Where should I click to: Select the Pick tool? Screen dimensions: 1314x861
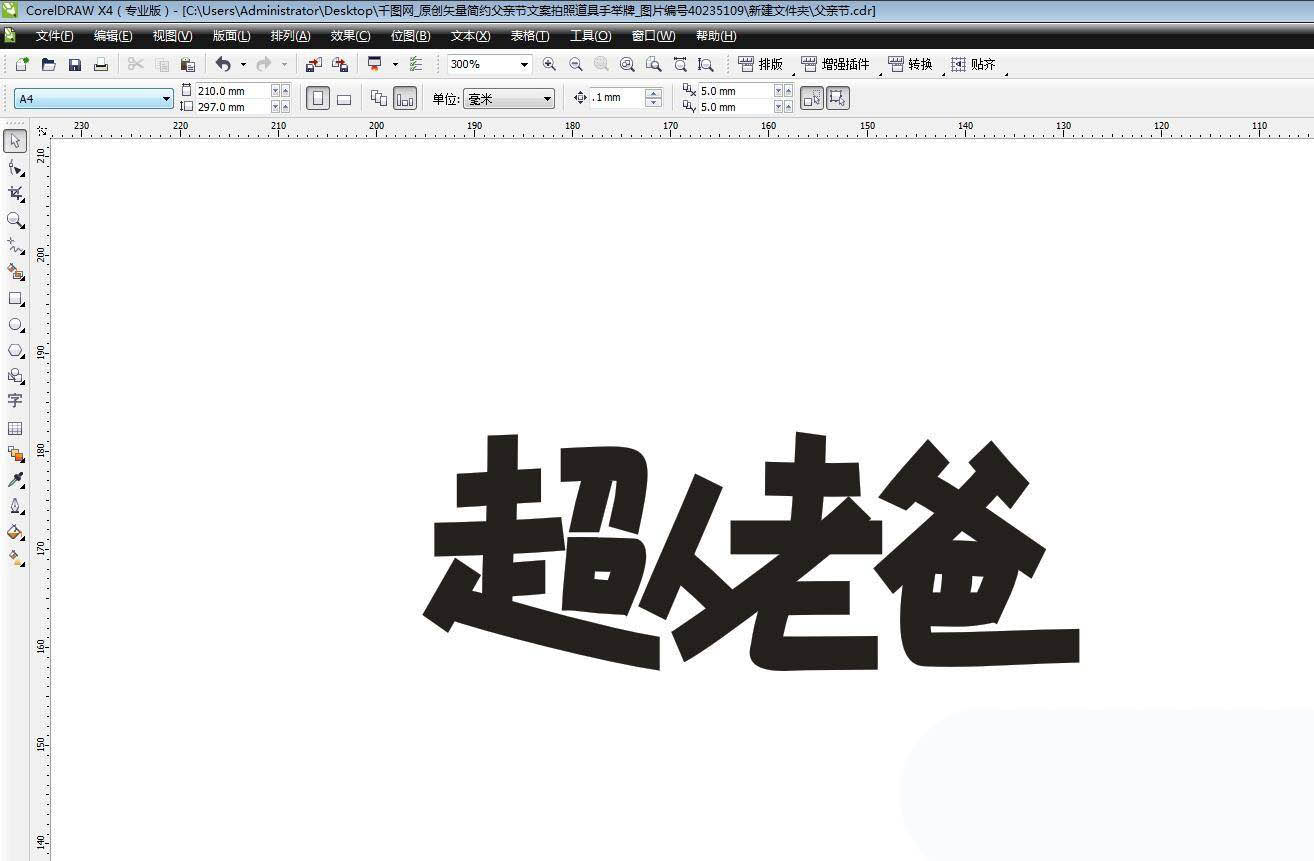15,141
